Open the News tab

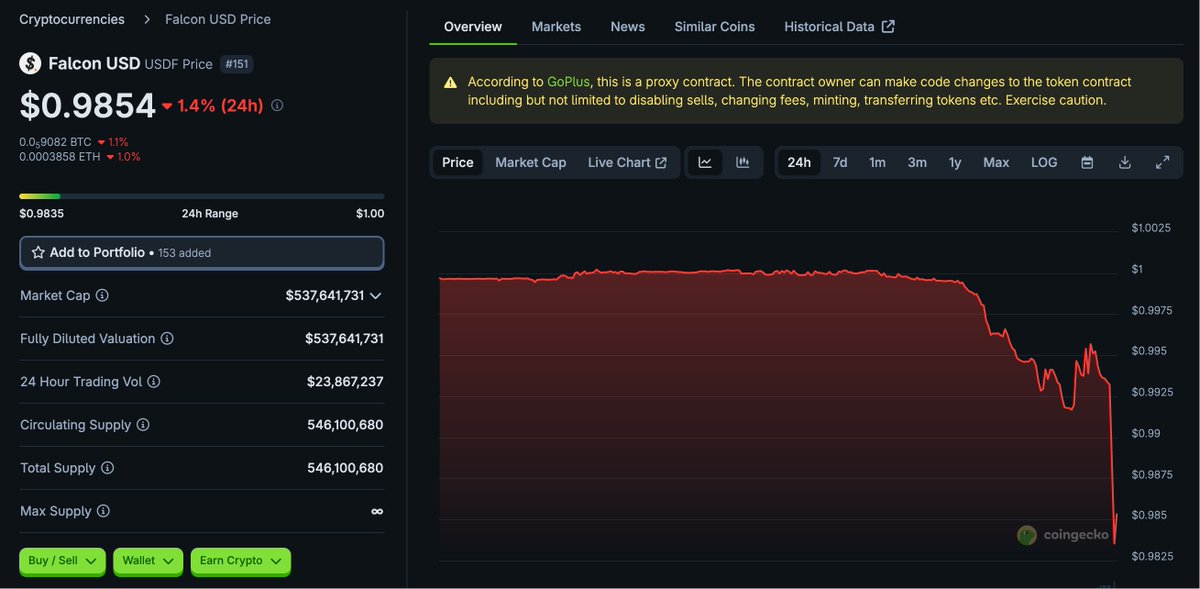[x=628, y=27]
